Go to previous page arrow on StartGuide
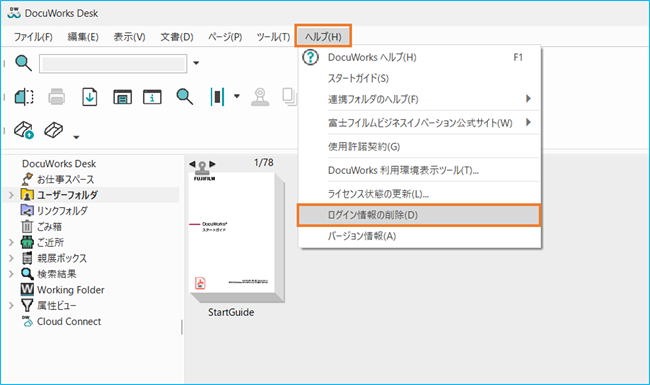The height and width of the screenshot is (385, 650). pos(192,164)
